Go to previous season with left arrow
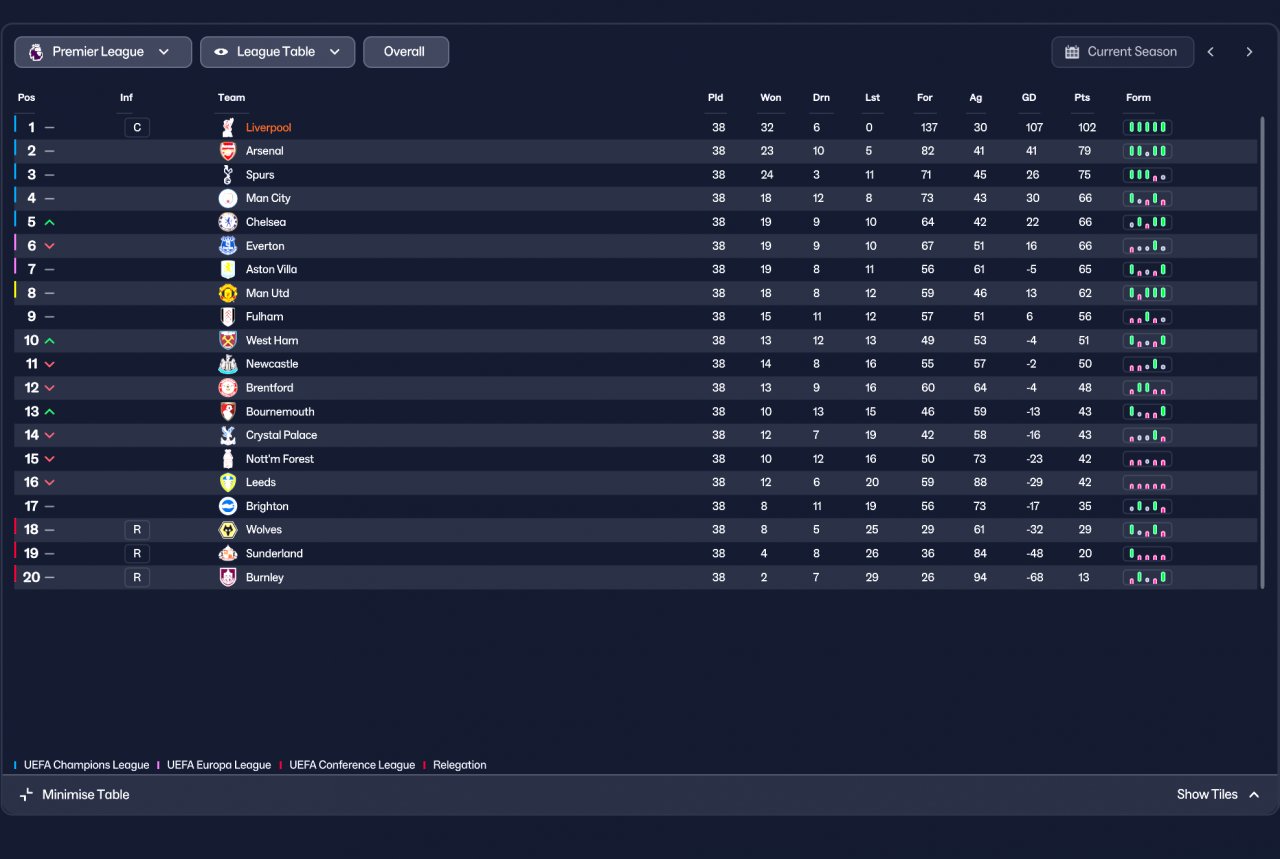1280x859 pixels. tap(1211, 52)
